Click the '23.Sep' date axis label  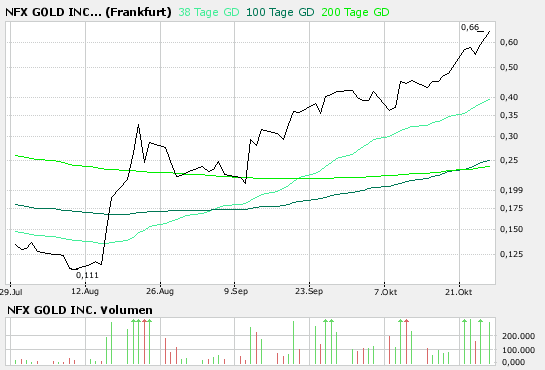309,291
